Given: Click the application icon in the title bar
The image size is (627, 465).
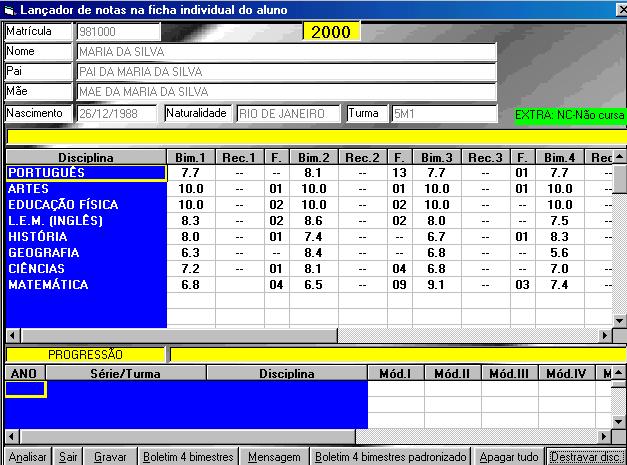Looking at the screenshot, I should click(10, 9).
